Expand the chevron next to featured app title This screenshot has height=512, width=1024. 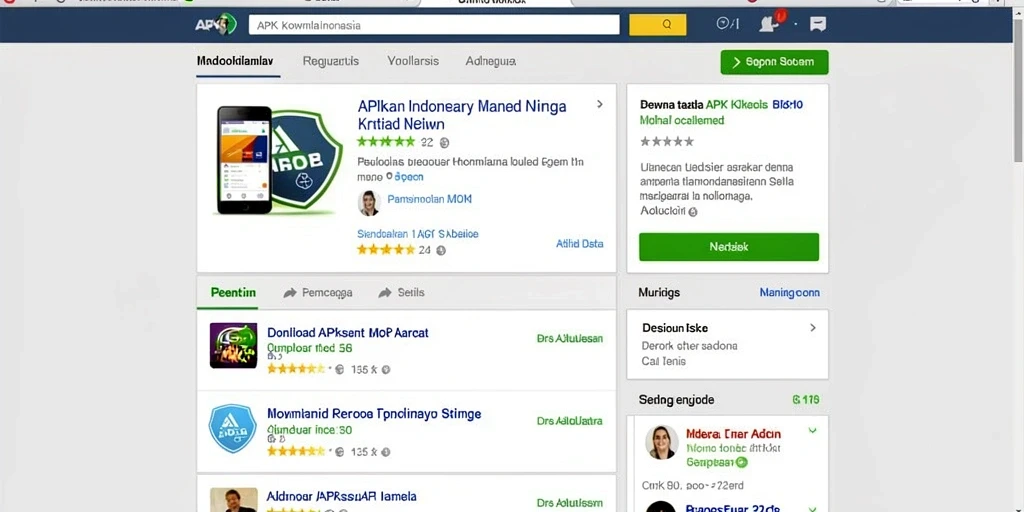tap(600, 104)
